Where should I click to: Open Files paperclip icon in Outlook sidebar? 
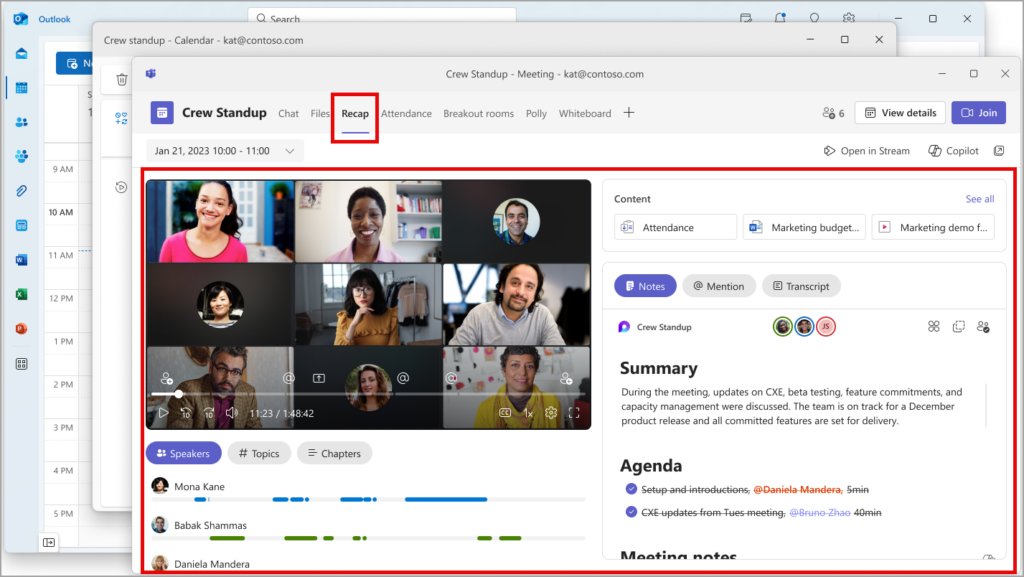(x=22, y=191)
